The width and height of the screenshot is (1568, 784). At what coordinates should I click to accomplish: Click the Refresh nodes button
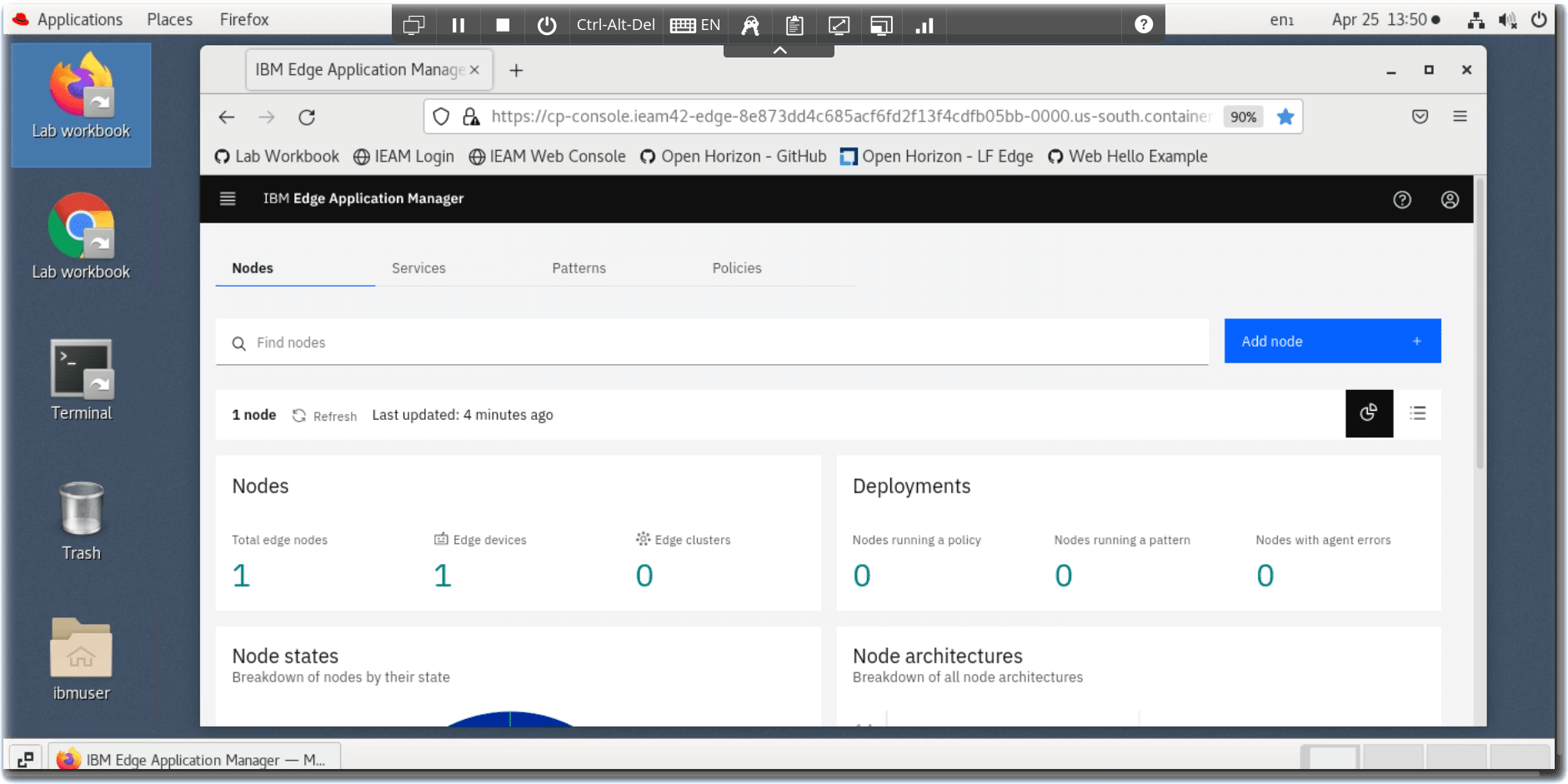click(x=324, y=416)
